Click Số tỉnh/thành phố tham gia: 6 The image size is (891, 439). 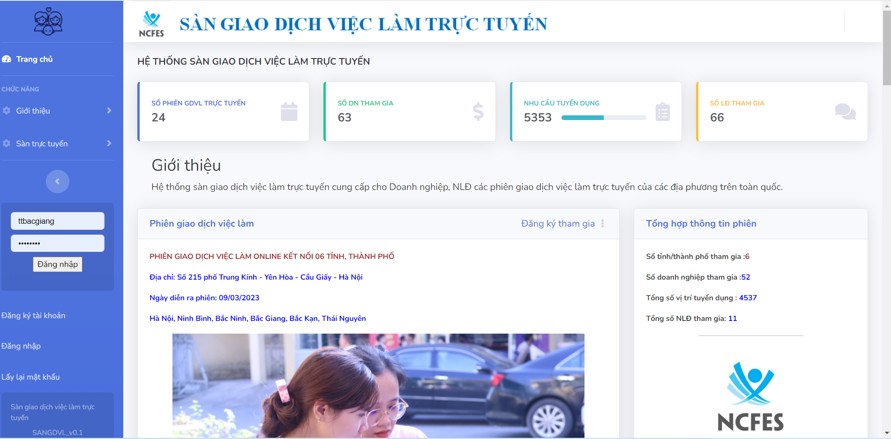point(698,256)
